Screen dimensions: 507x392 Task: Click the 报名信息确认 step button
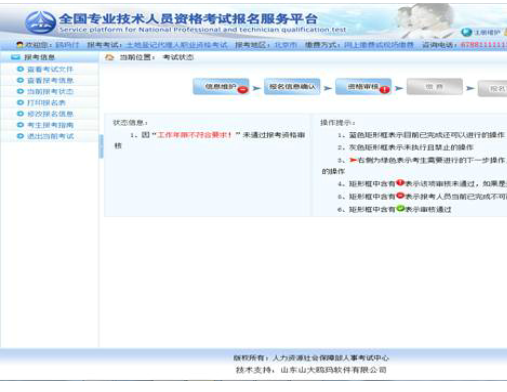click(x=292, y=87)
